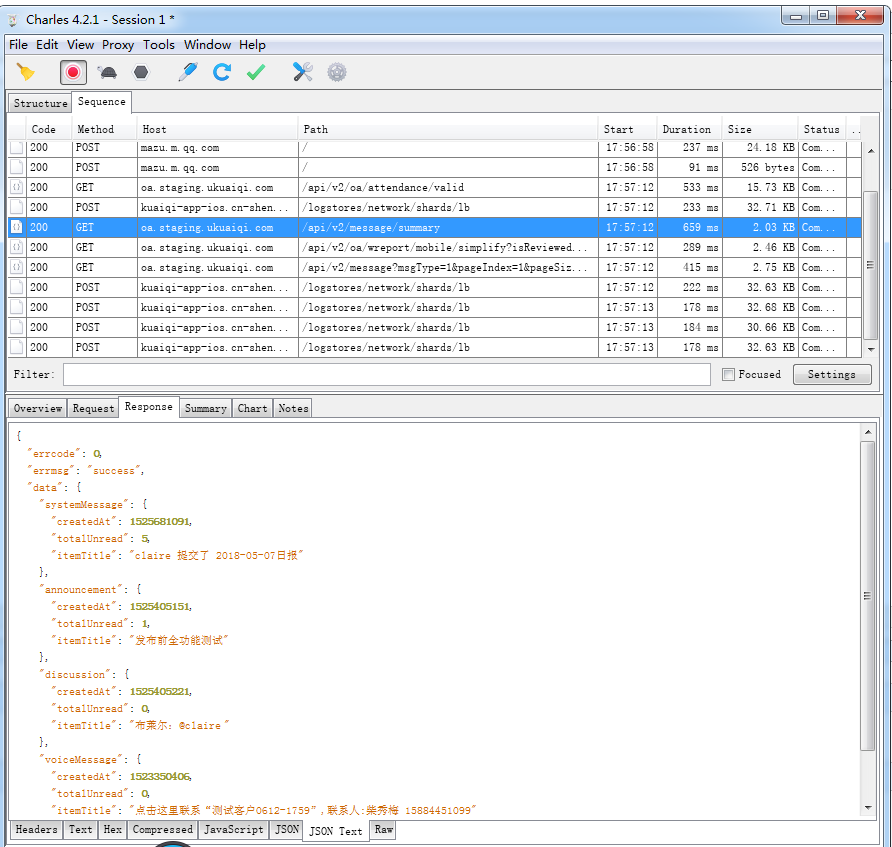Click JSON icon of wreport/mobile row
This screenshot has height=847, width=892.
point(17,247)
